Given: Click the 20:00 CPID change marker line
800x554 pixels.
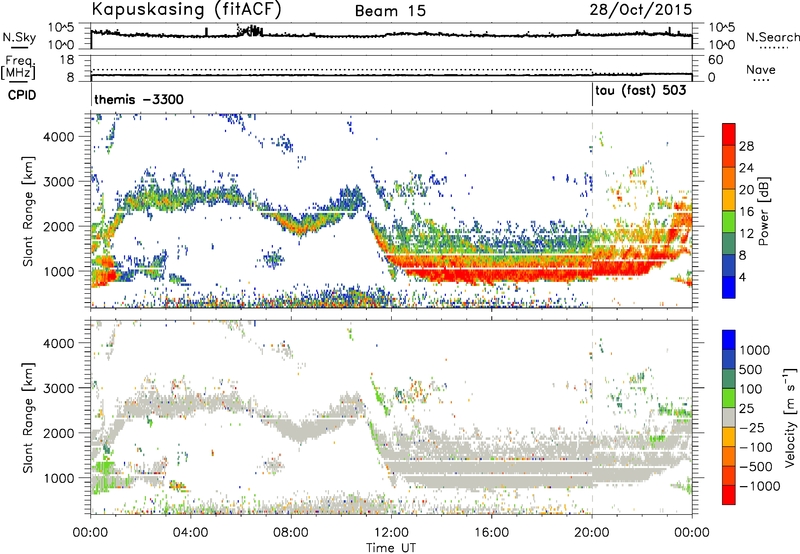Looking at the screenshot, I should tap(592, 95).
